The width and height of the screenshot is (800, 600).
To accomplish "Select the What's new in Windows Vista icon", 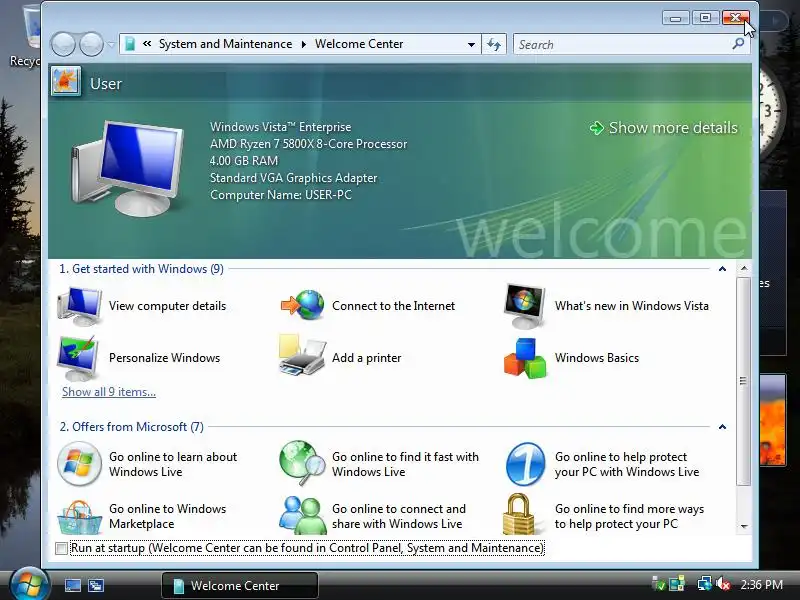I will click(x=525, y=306).
